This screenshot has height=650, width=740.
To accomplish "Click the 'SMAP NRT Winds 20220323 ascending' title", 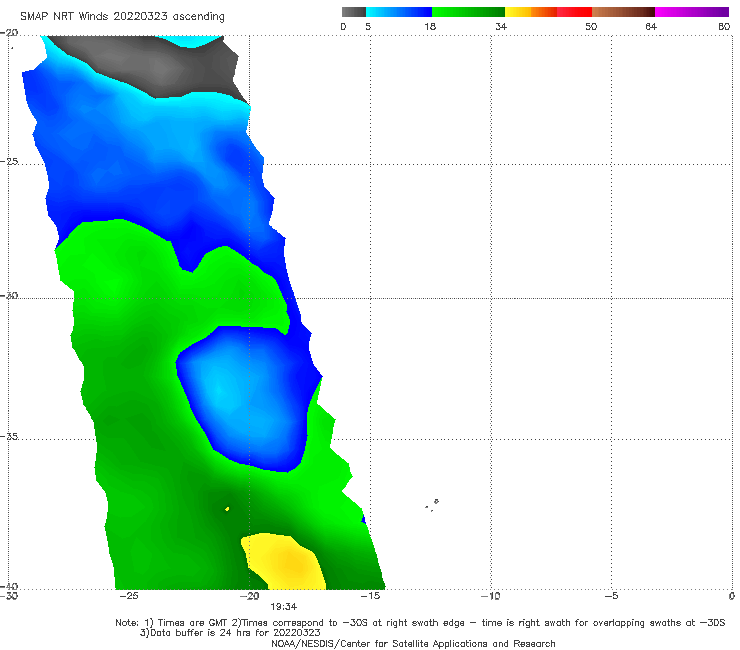I will pos(122,17).
